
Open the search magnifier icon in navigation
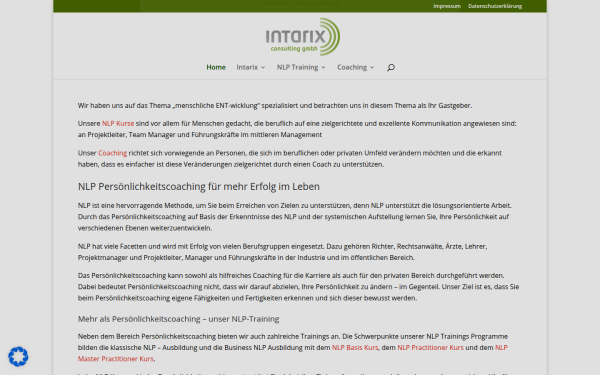pyautogui.click(x=390, y=67)
